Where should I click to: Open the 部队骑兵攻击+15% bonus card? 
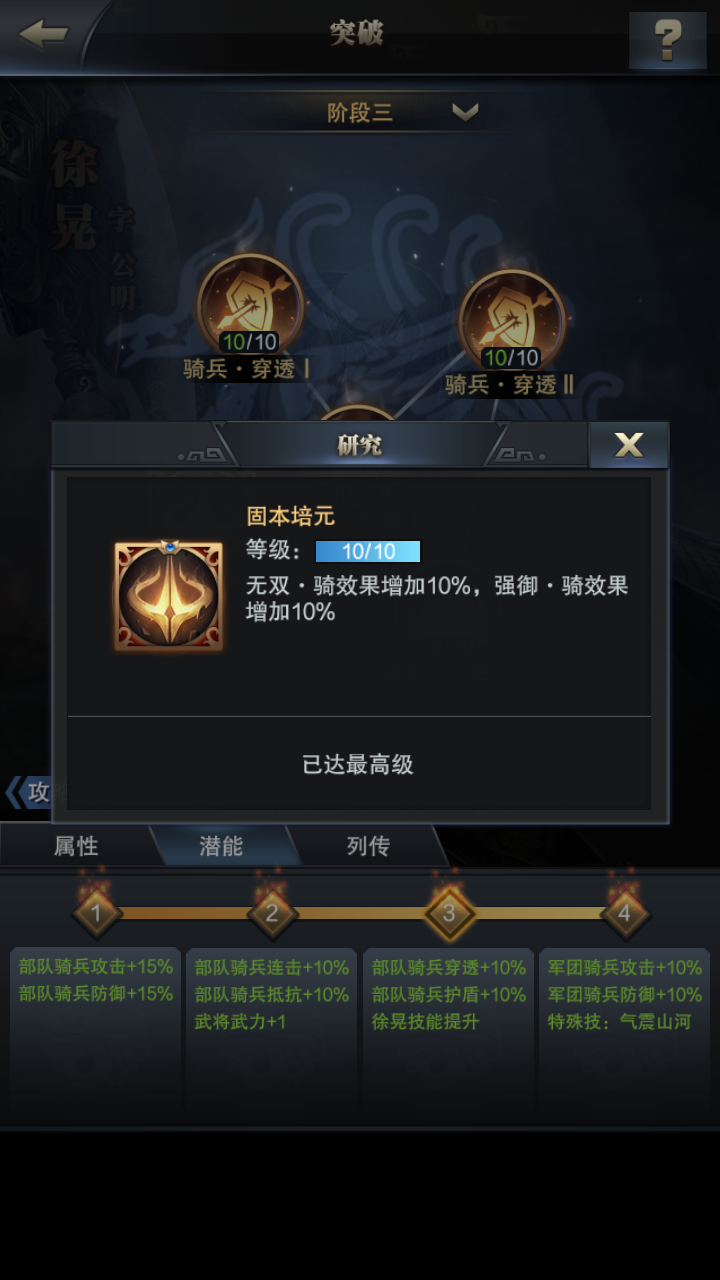[96, 1035]
